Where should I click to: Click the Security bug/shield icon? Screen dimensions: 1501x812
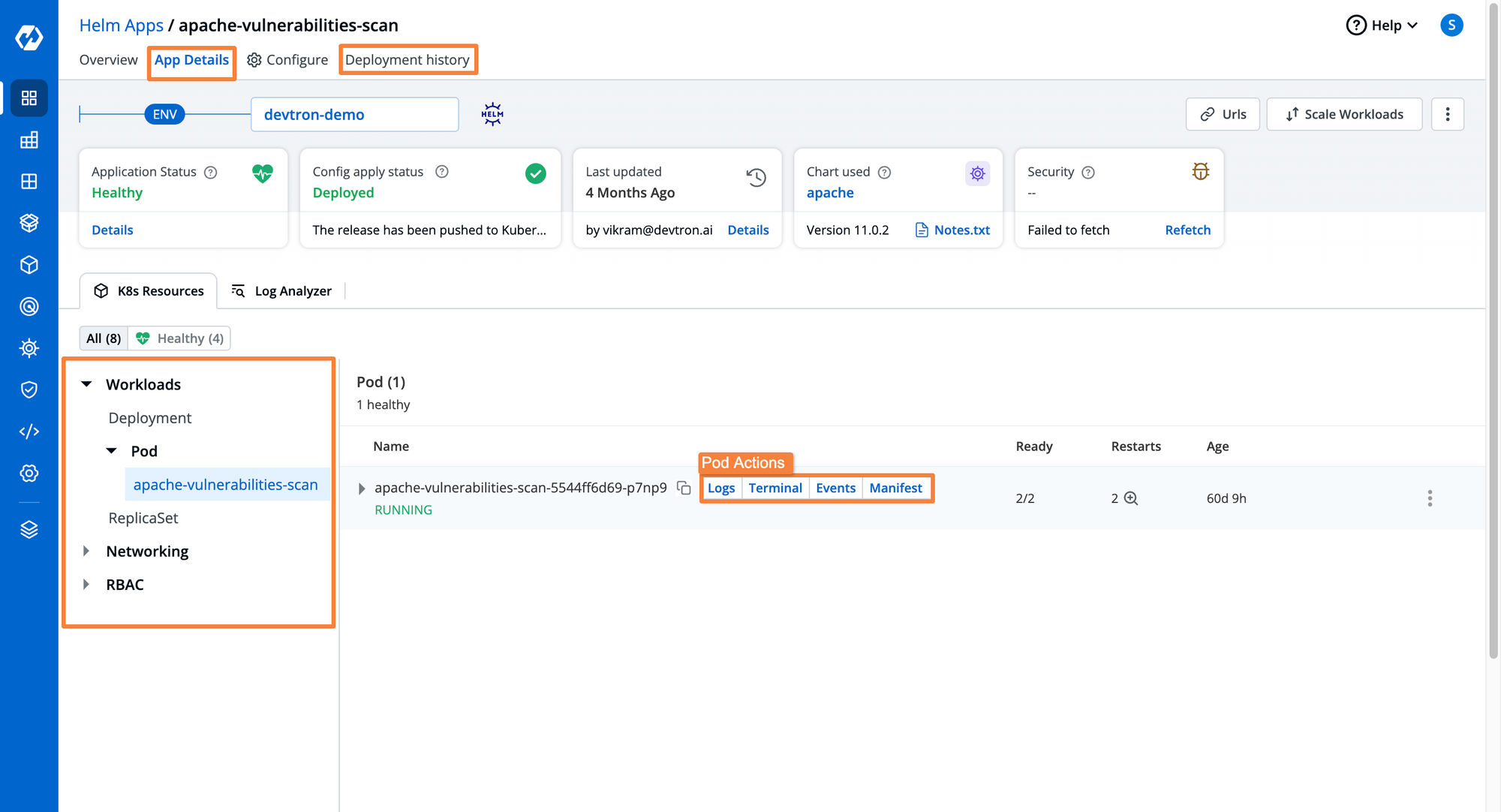(x=1200, y=171)
